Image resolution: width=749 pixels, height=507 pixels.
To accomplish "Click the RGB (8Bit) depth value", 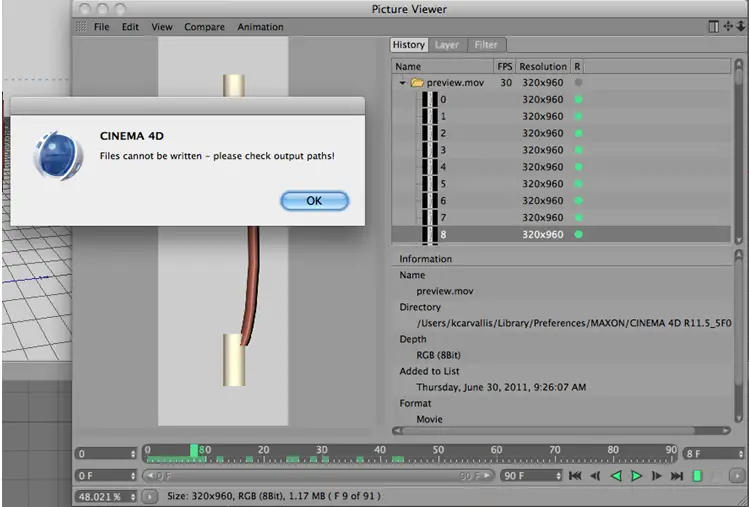I will (439, 355).
